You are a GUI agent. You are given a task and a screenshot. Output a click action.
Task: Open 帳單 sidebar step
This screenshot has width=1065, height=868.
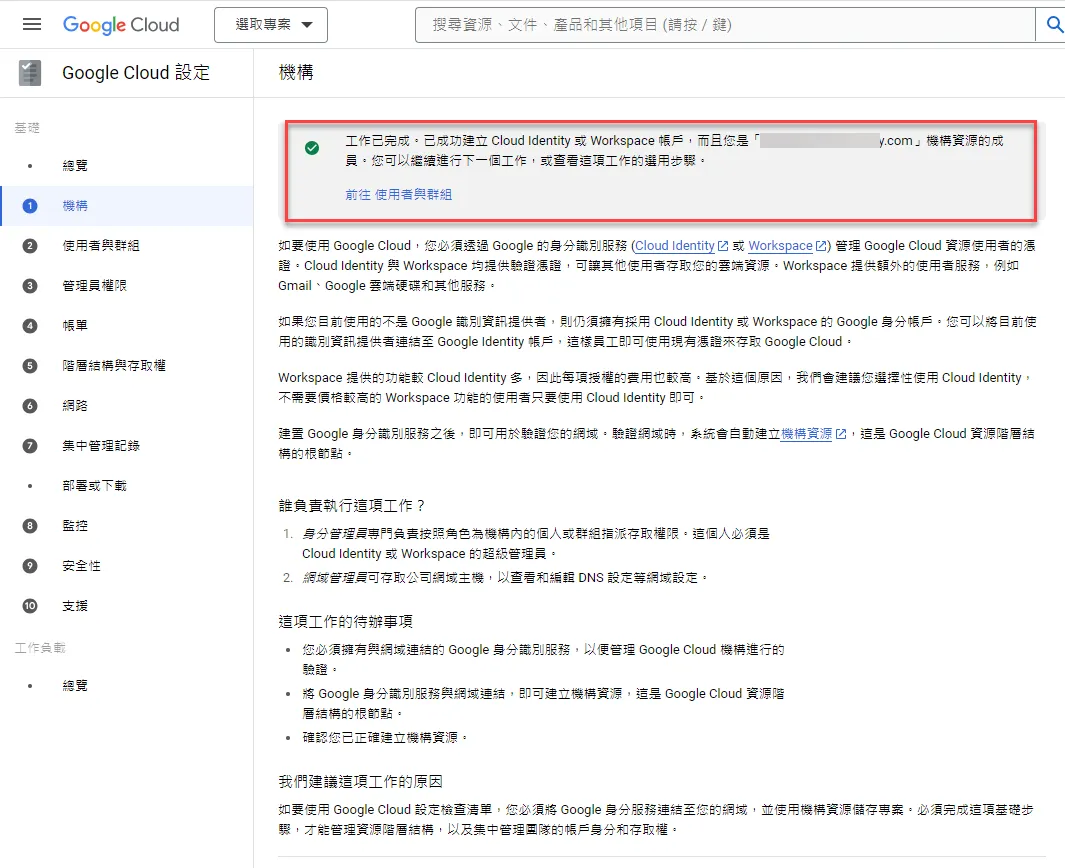[x=75, y=326]
